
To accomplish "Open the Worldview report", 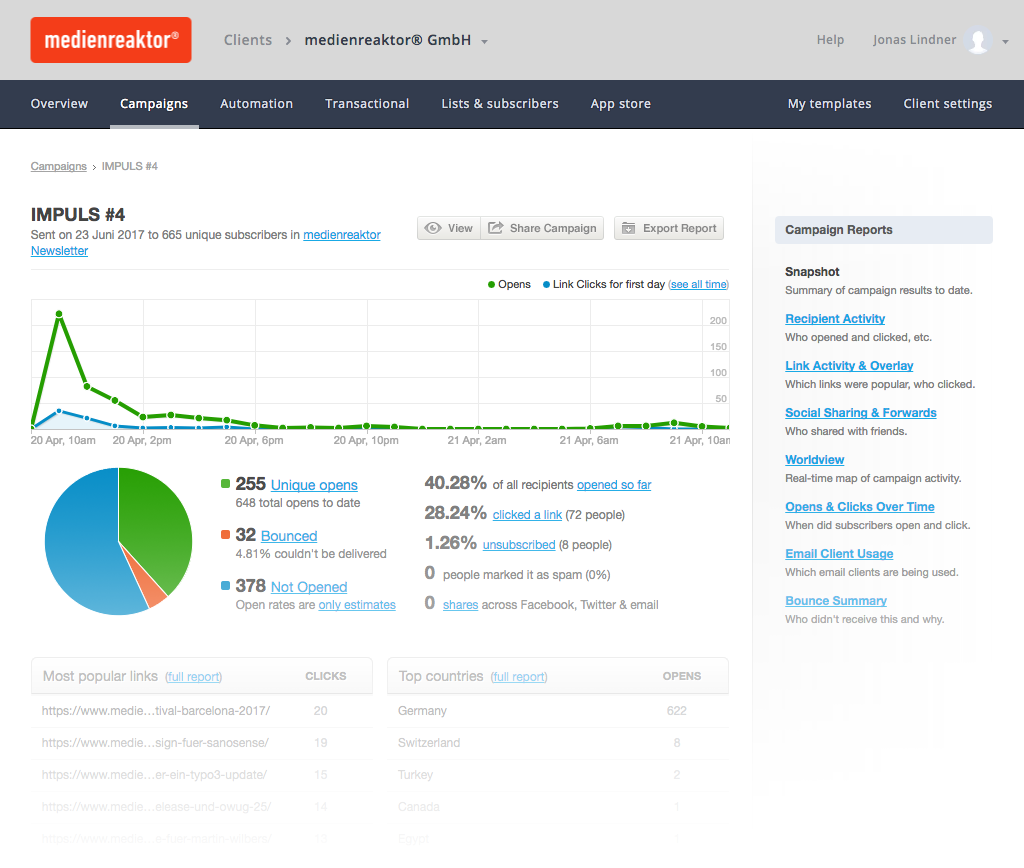I will [814, 460].
